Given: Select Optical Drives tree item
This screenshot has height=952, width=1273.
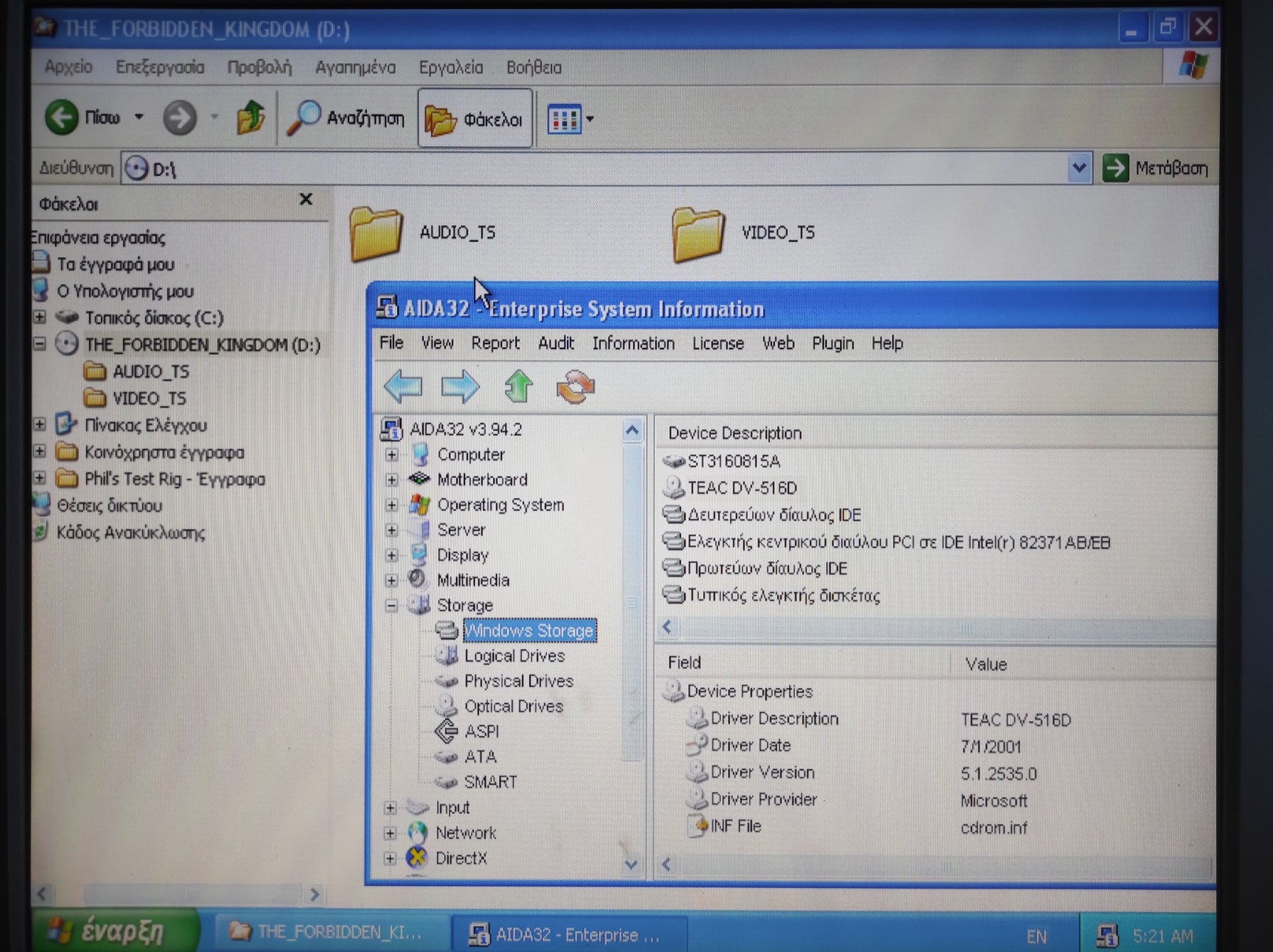Looking at the screenshot, I should 513,706.
